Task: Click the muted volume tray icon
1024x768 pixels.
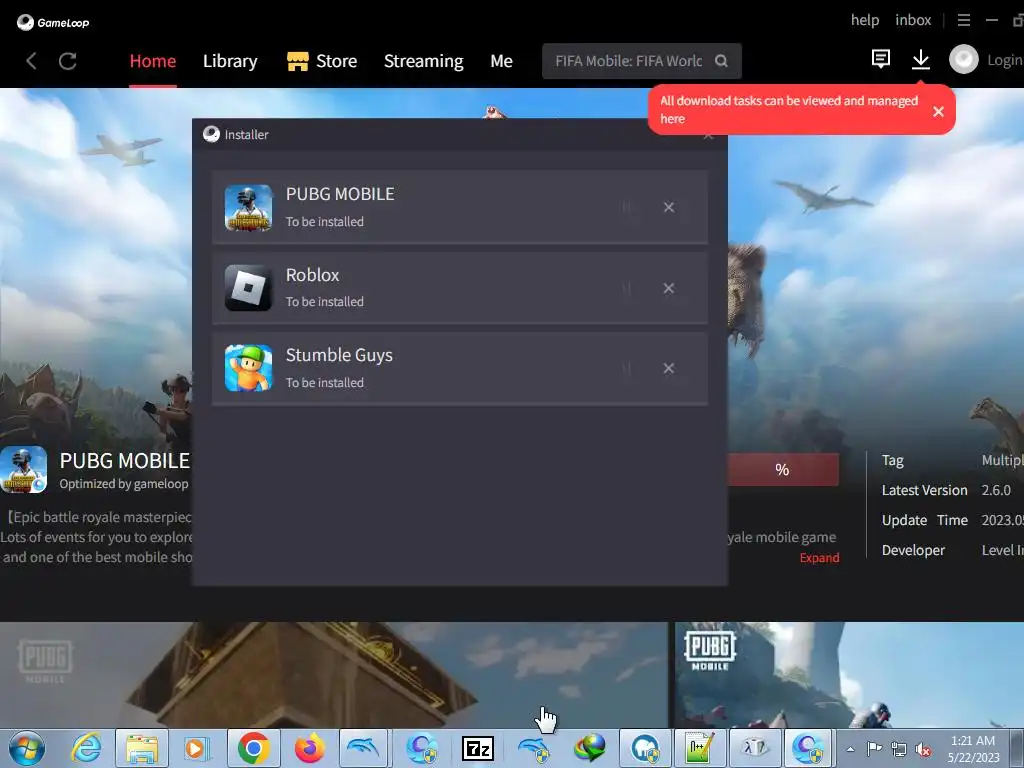Action: click(923, 749)
